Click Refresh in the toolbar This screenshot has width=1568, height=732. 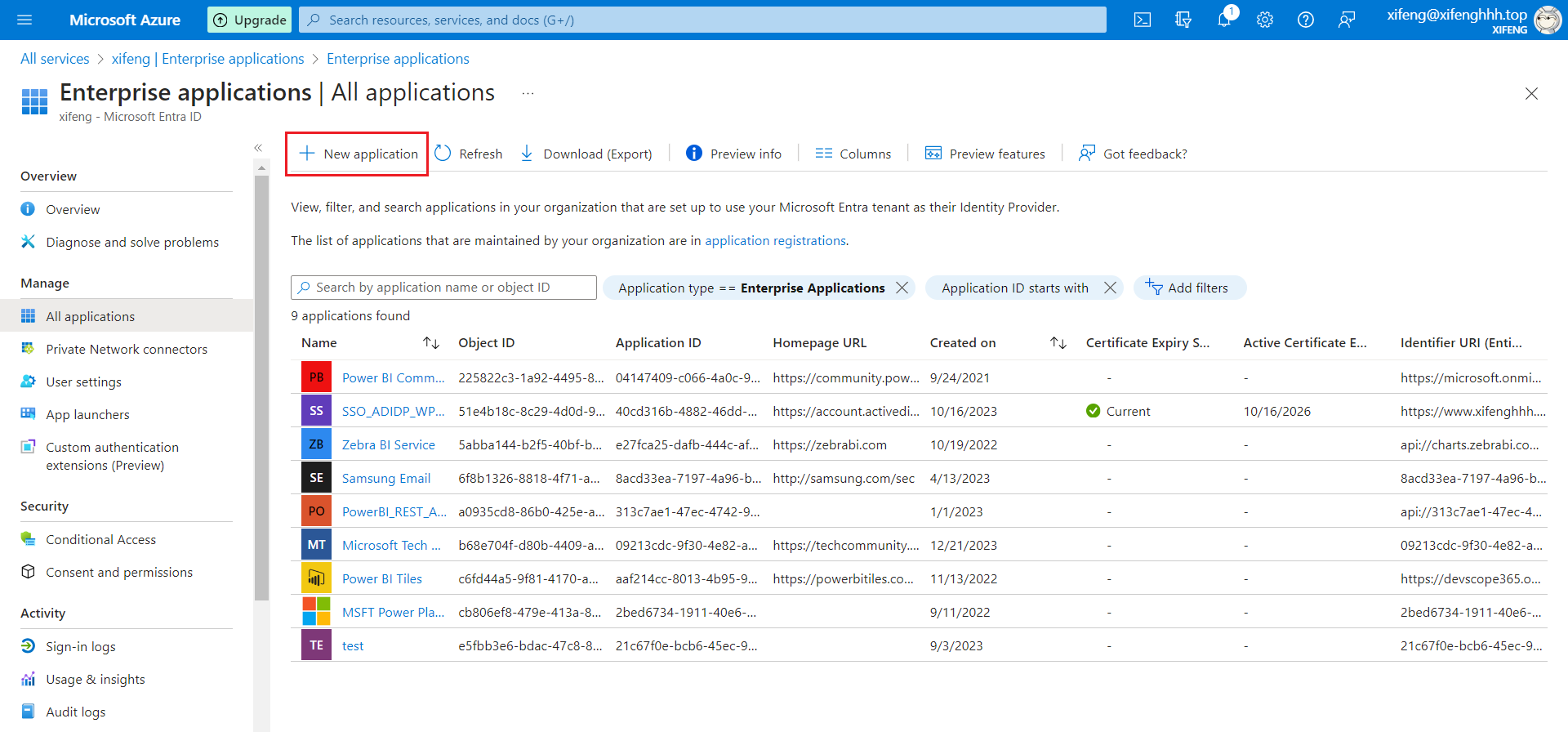tap(469, 154)
